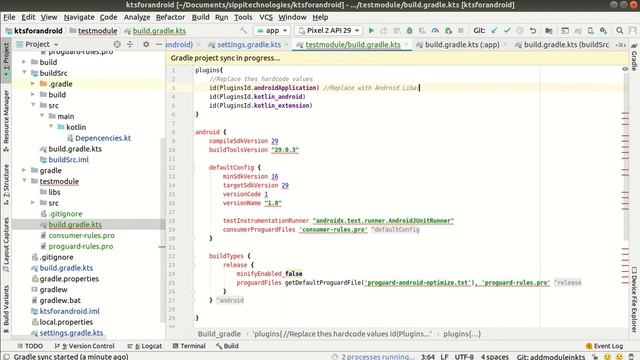Open the Refactor menu
Image resolution: width=640 pixels, height=360 pixels.
pyautogui.click(x=170, y=17)
